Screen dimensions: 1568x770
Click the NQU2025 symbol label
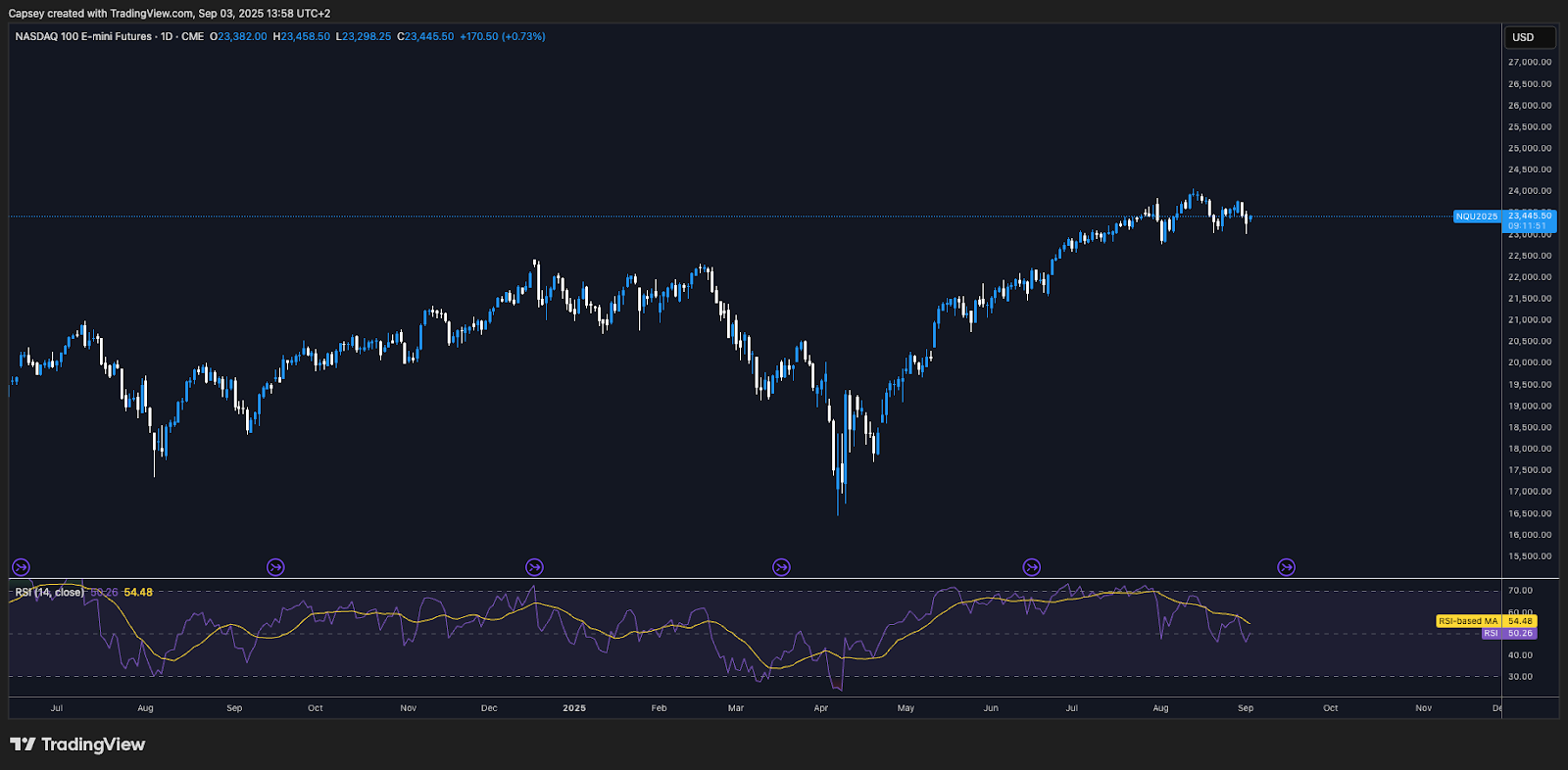1477,217
